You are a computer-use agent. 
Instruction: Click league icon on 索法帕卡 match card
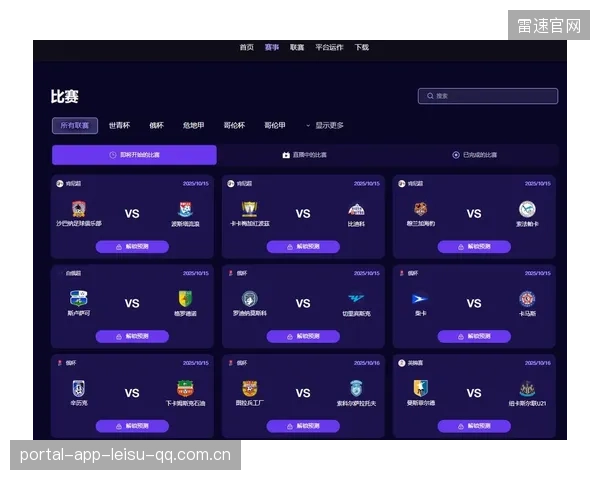[401, 184]
